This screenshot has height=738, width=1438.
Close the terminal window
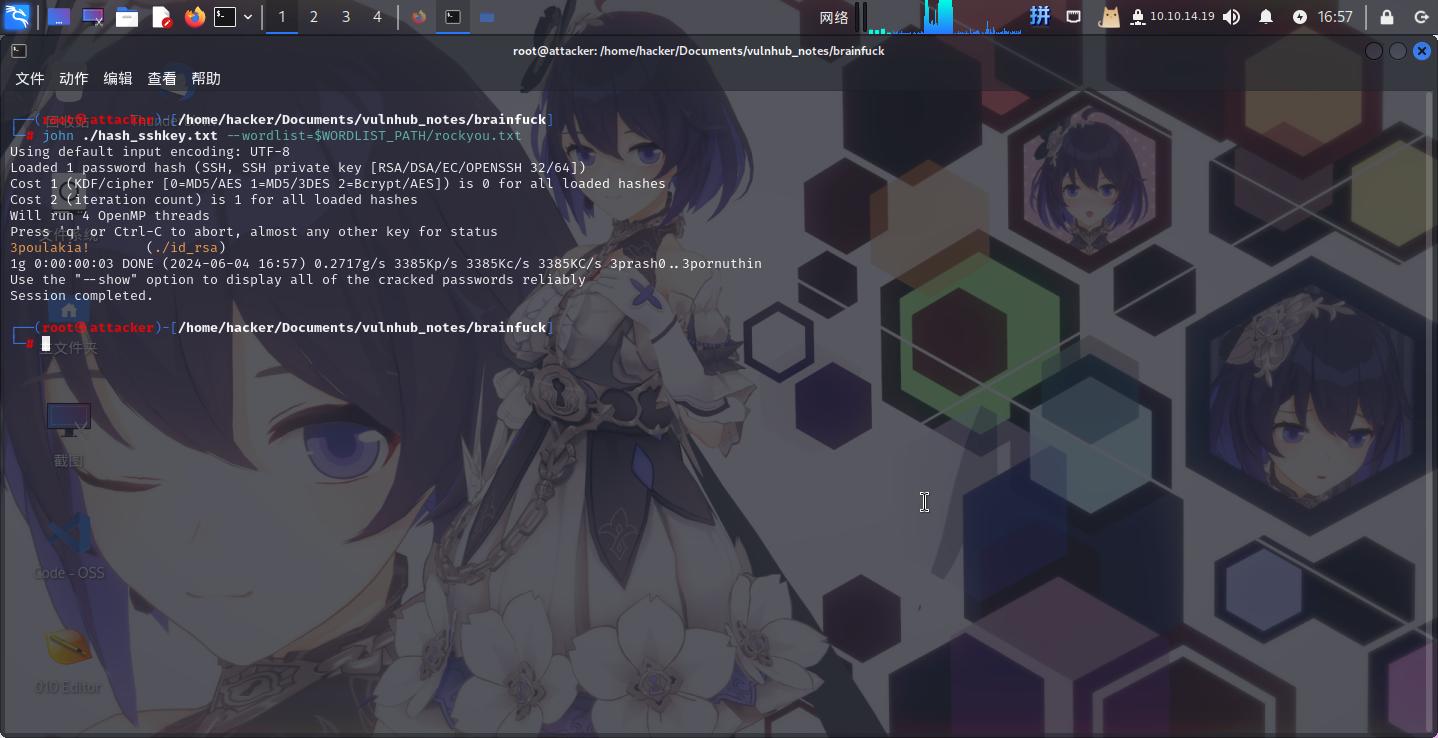pos(1422,51)
